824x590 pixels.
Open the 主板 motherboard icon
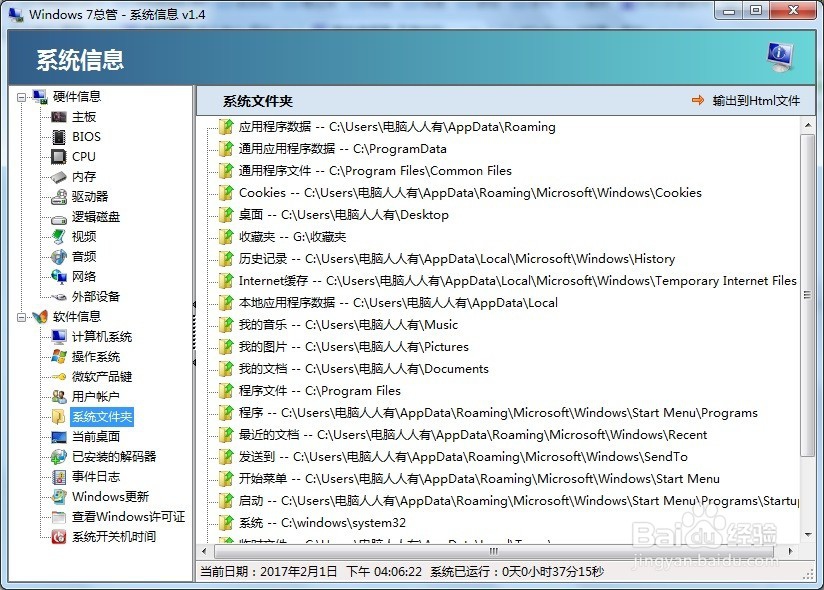pyautogui.click(x=59, y=117)
